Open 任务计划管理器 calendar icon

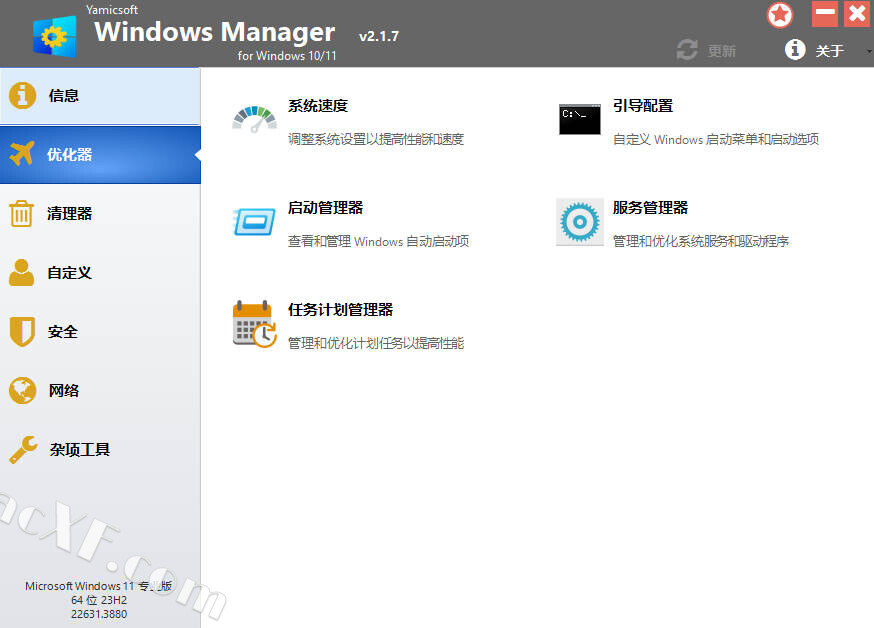pyautogui.click(x=255, y=324)
